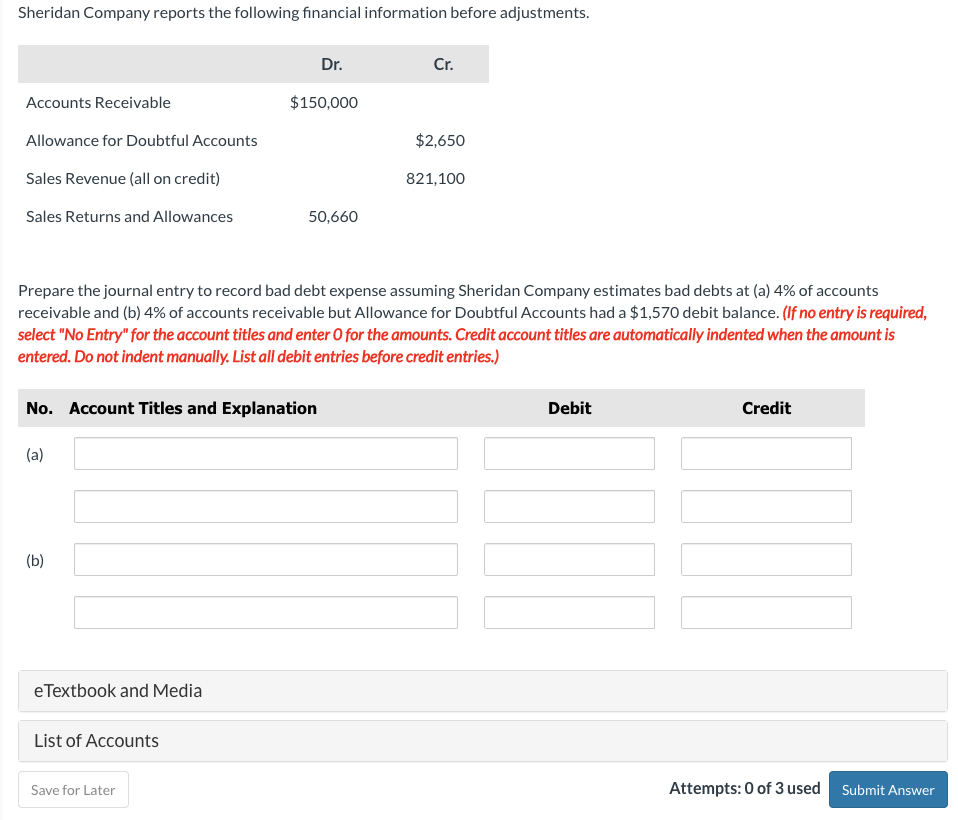
Task: Expand the eTextbook and Media section
Action: coord(483,691)
